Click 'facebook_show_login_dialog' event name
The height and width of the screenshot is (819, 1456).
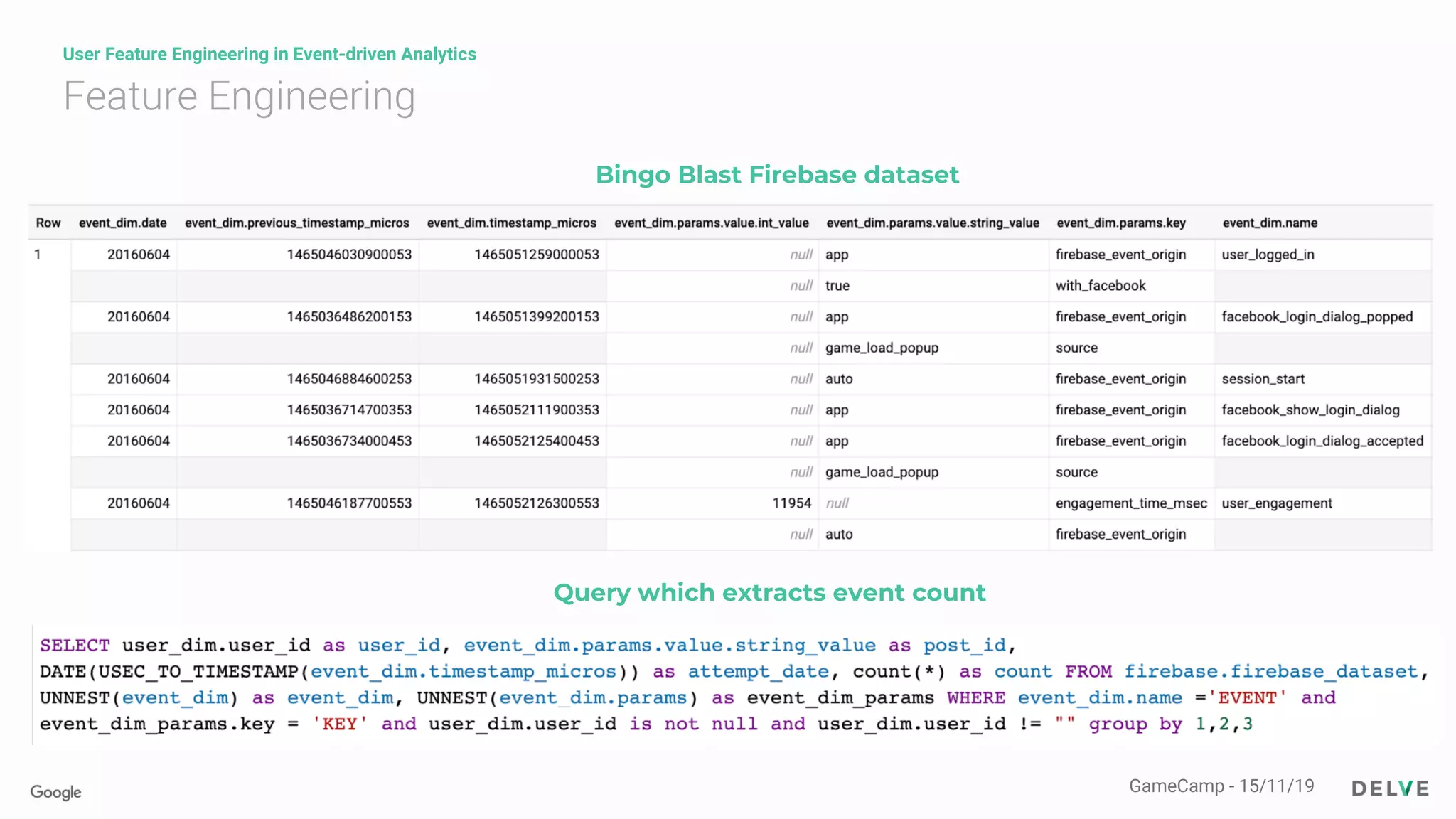[1311, 410]
